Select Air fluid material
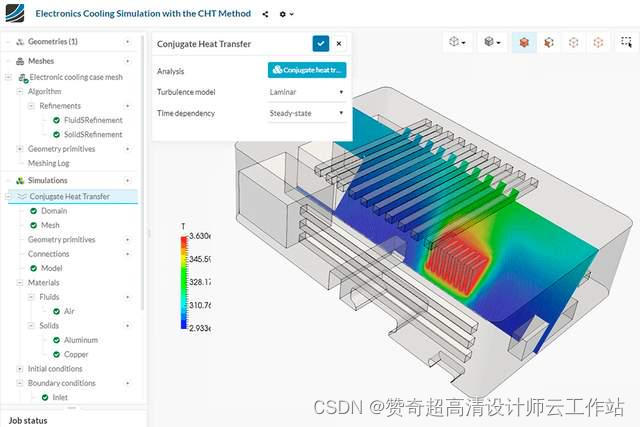The height and width of the screenshot is (427, 640). [x=69, y=311]
